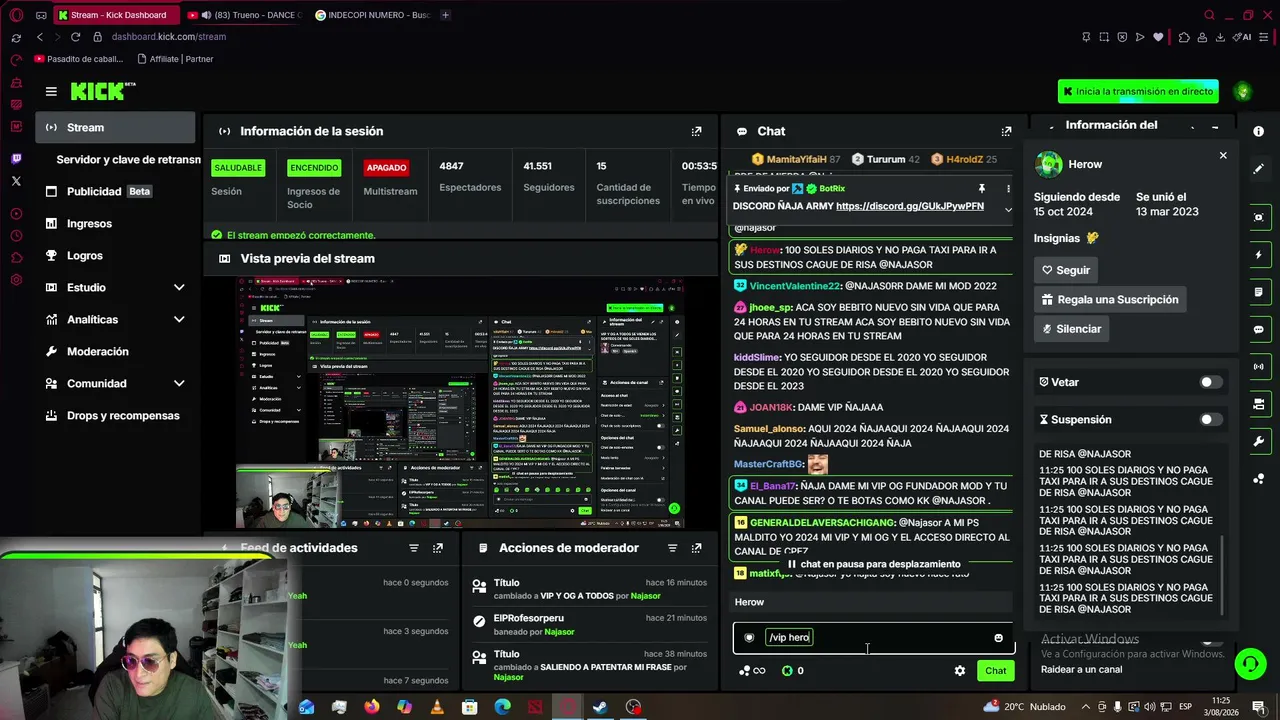Click Seguir in Herow's user card

coord(1066,270)
